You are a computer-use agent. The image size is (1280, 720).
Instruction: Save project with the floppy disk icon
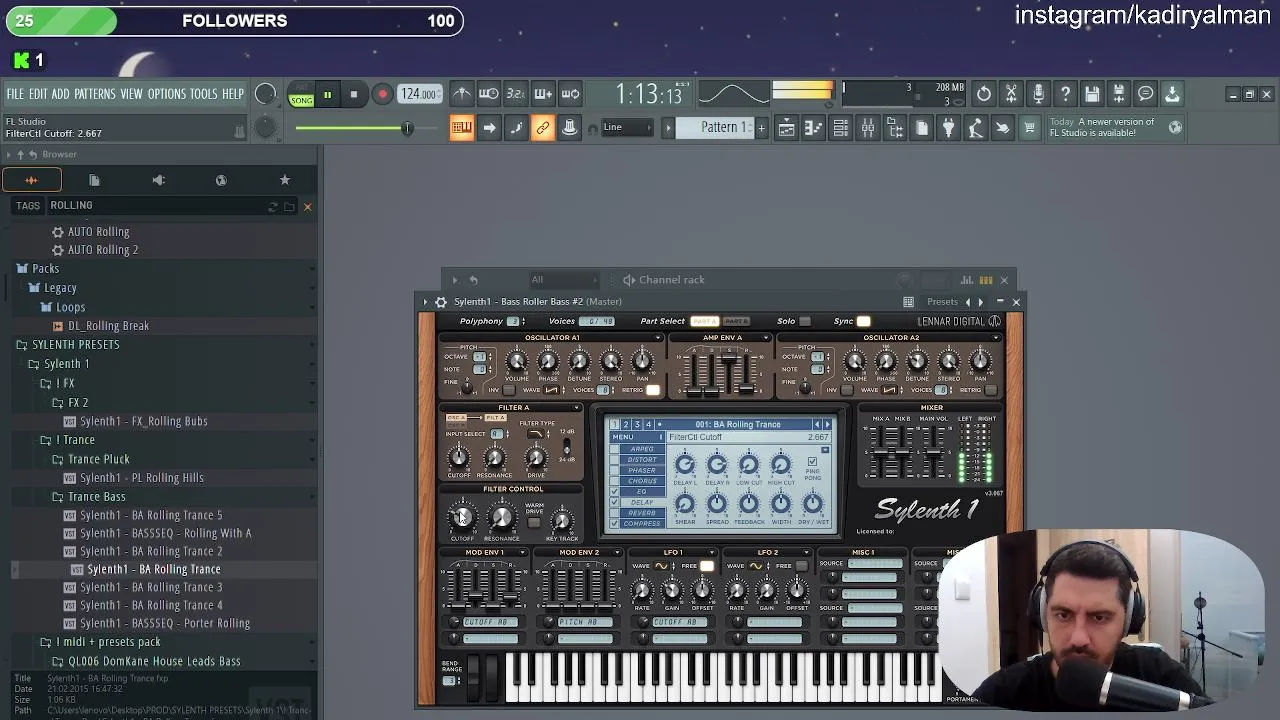[1092, 94]
